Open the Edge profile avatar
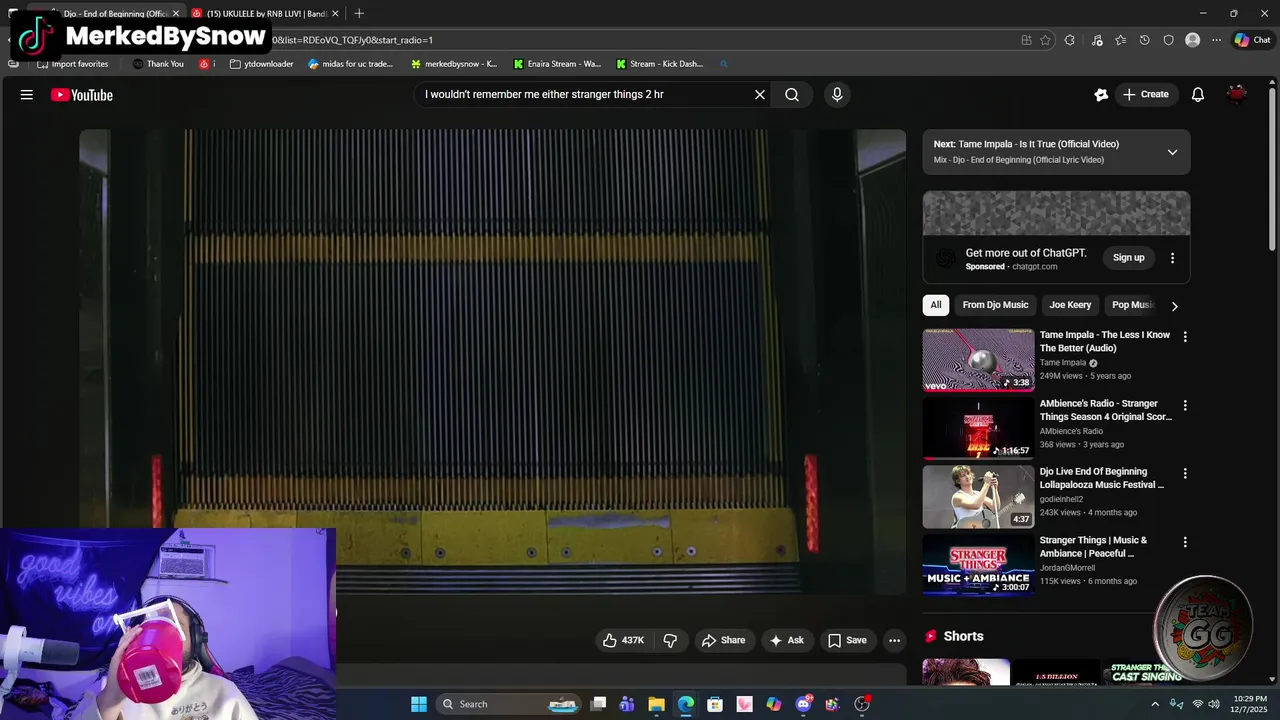 click(1192, 40)
